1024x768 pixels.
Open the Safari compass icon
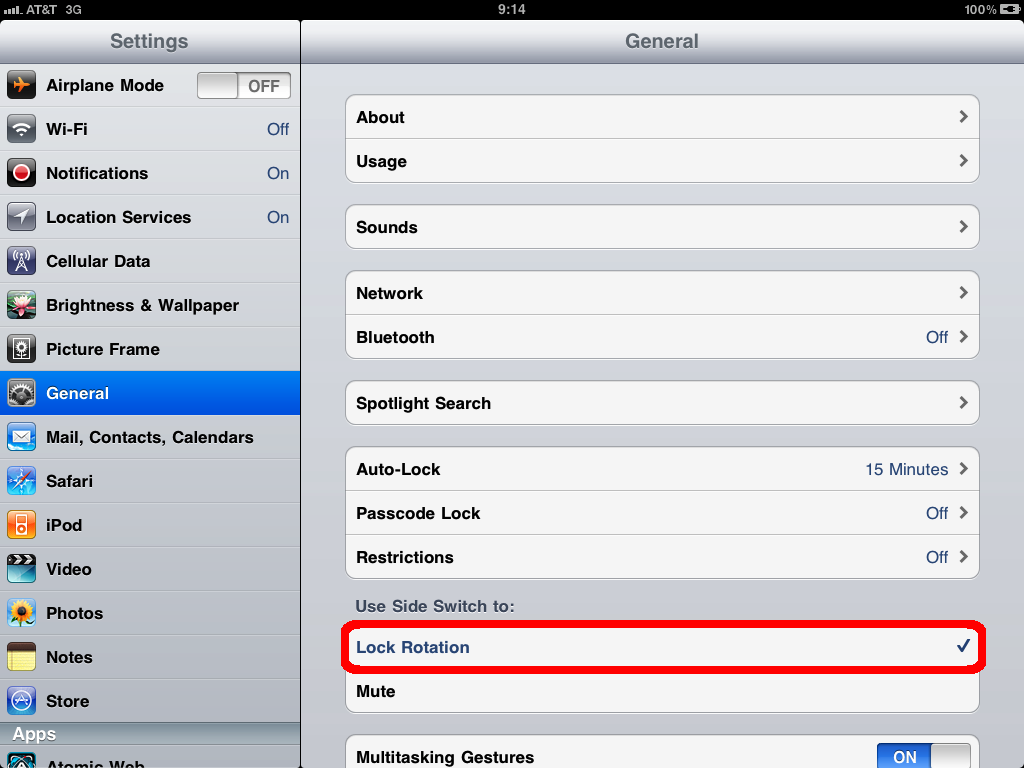click(22, 481)
